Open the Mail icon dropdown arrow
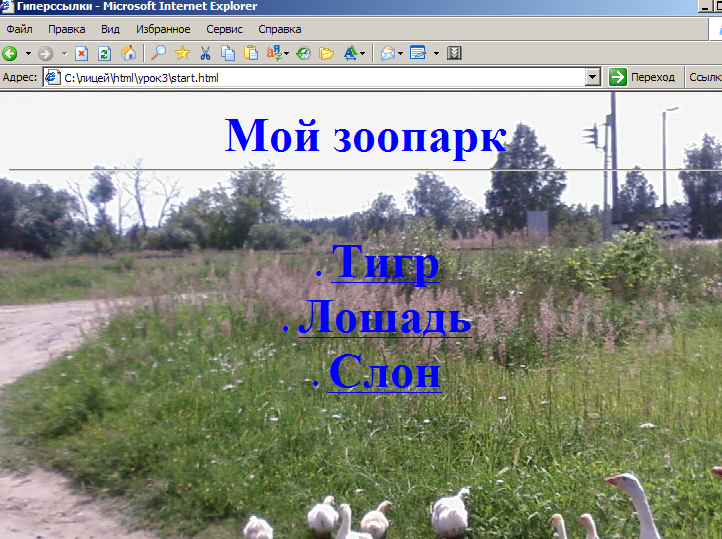722x539 pixels. 401,53
